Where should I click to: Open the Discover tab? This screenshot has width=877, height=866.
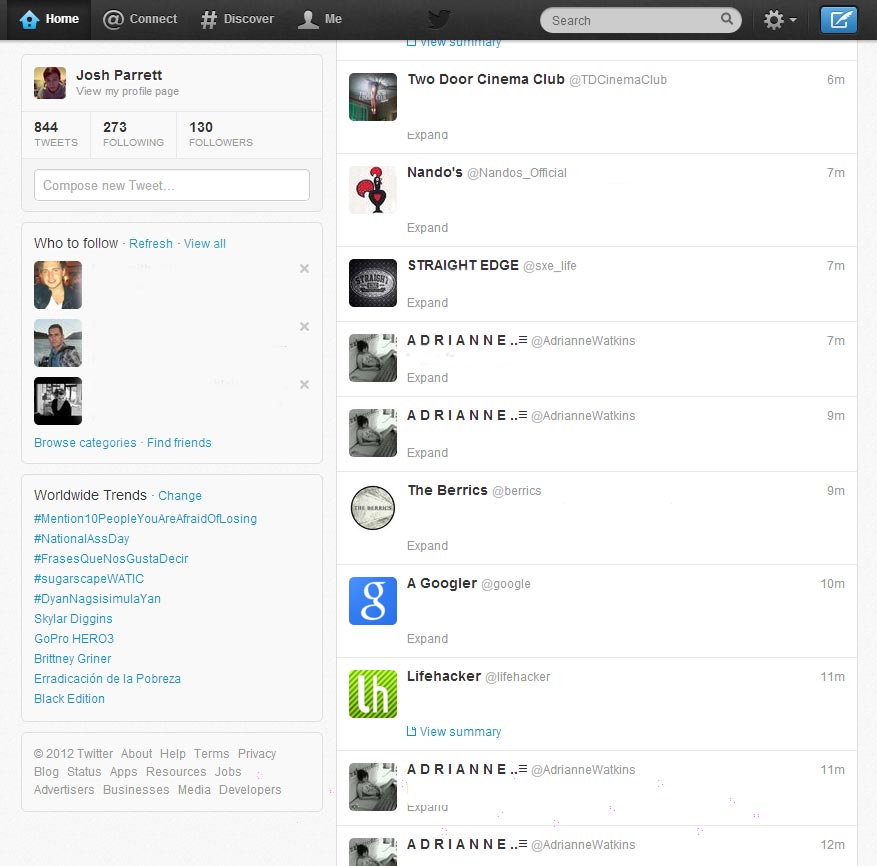coord(237,19)
